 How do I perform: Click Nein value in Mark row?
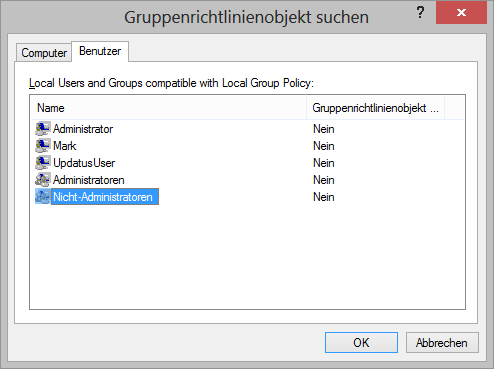click(324, 146)
